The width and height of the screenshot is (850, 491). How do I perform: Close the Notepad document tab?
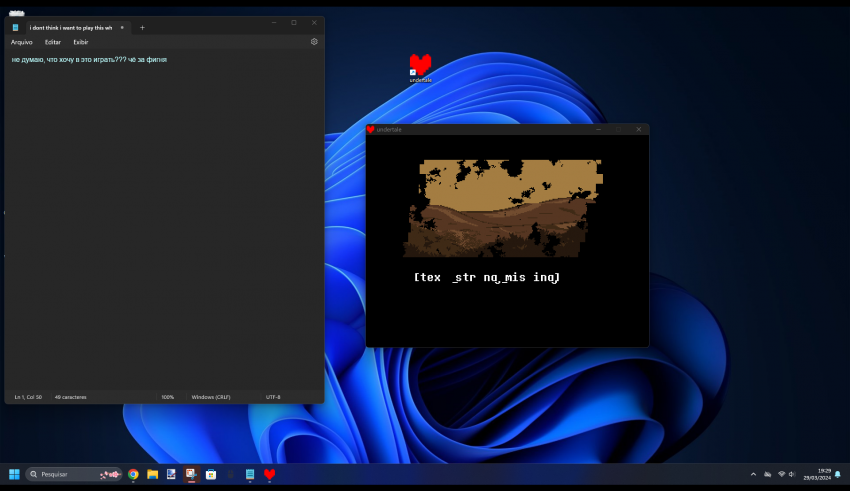point(122,28)
